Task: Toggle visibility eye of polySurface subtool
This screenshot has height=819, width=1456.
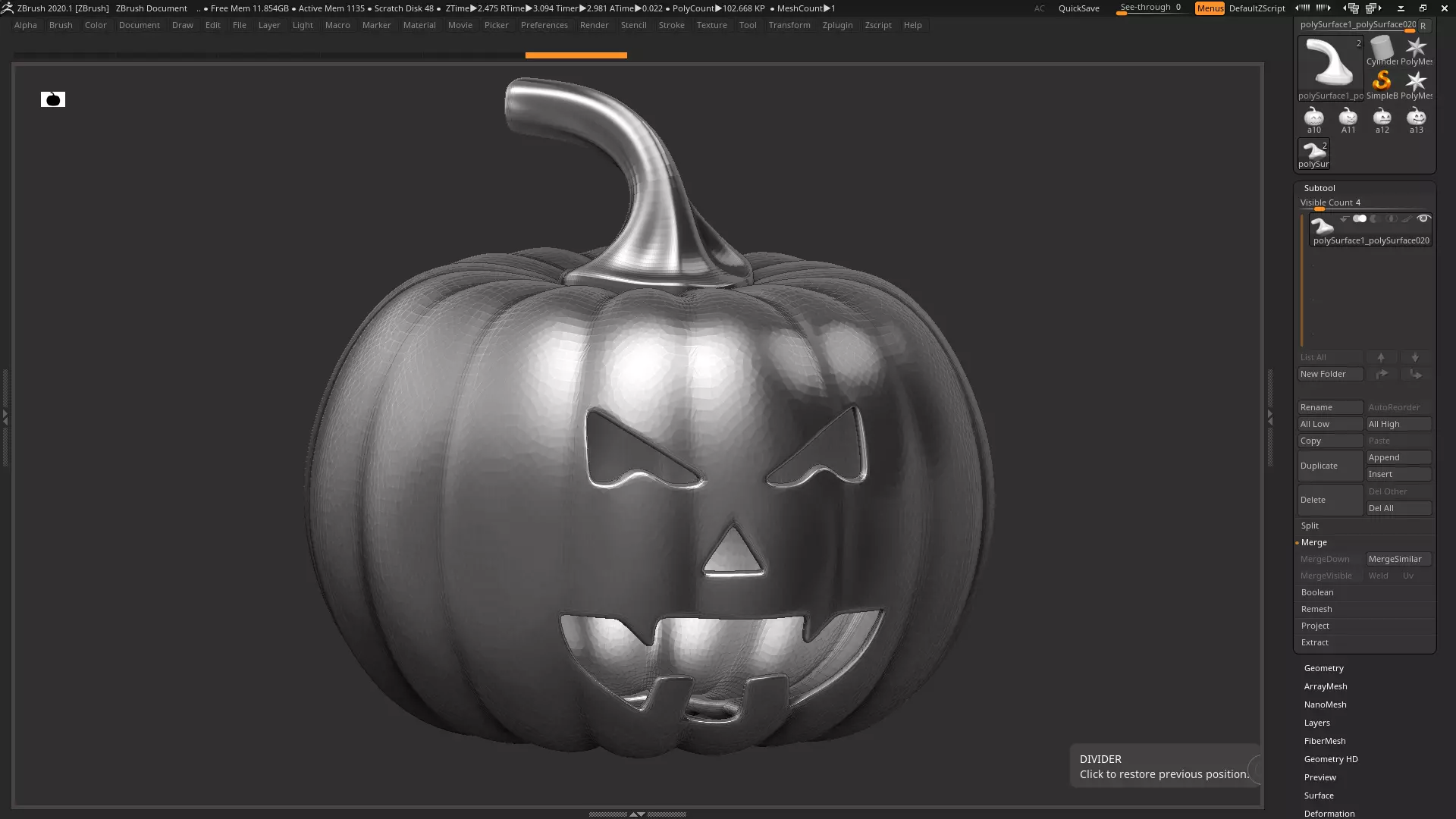Action: (x=1423, y=218)
